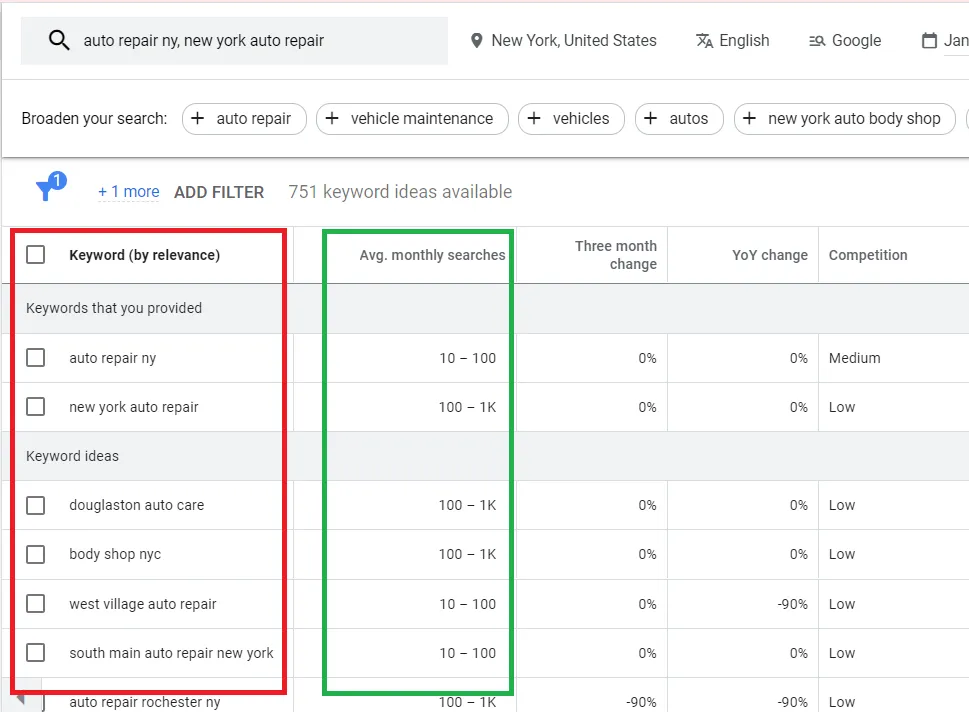969x712 pixels.
Task: Check the 'auto repair ny' checkbox
Action: [36, 358]
